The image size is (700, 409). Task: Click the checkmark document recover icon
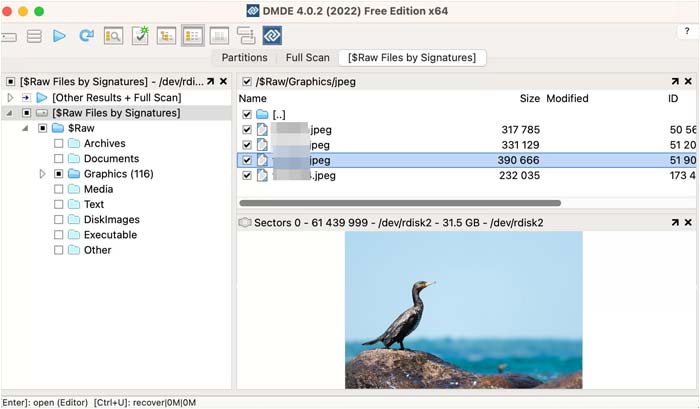pos(140,35)
